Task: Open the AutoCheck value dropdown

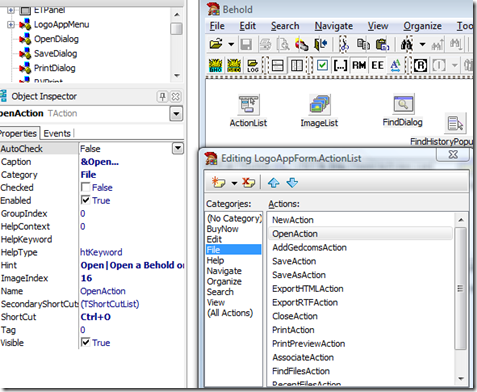Action: point(178,148)
